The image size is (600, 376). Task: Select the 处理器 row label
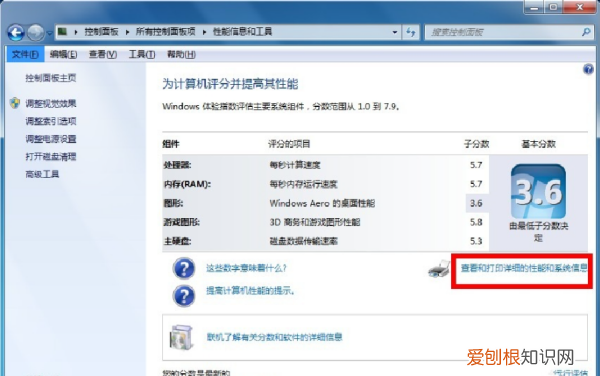[x=177, y=165]
